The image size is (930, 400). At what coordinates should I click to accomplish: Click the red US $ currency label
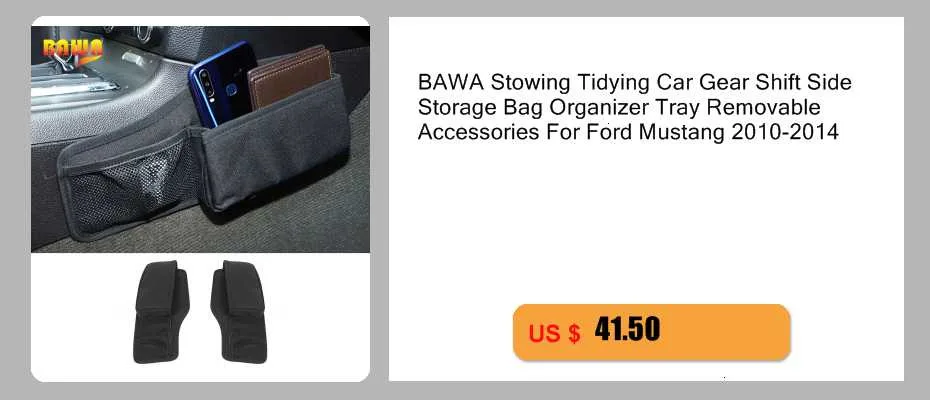tap(554, 334)
